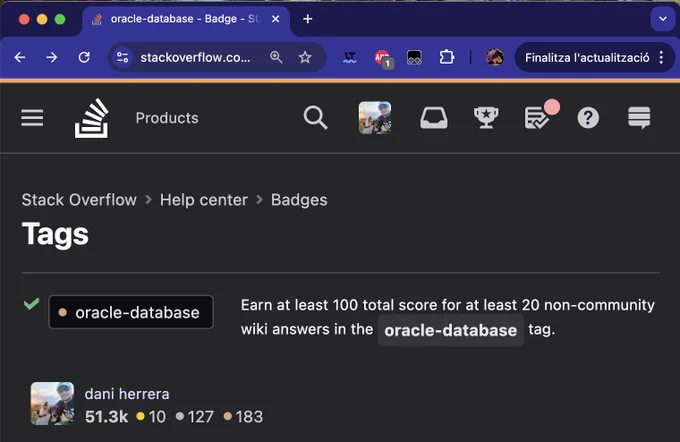Open the review queues icon

pyautogui.click(x=538, y=118)
